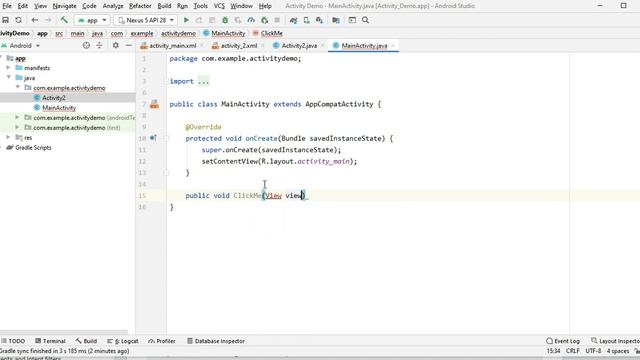This screenshot has height=360, width=640.
Task: Expand com.example.activitydemo (androidTest) package
Action: tap(18, 118)
